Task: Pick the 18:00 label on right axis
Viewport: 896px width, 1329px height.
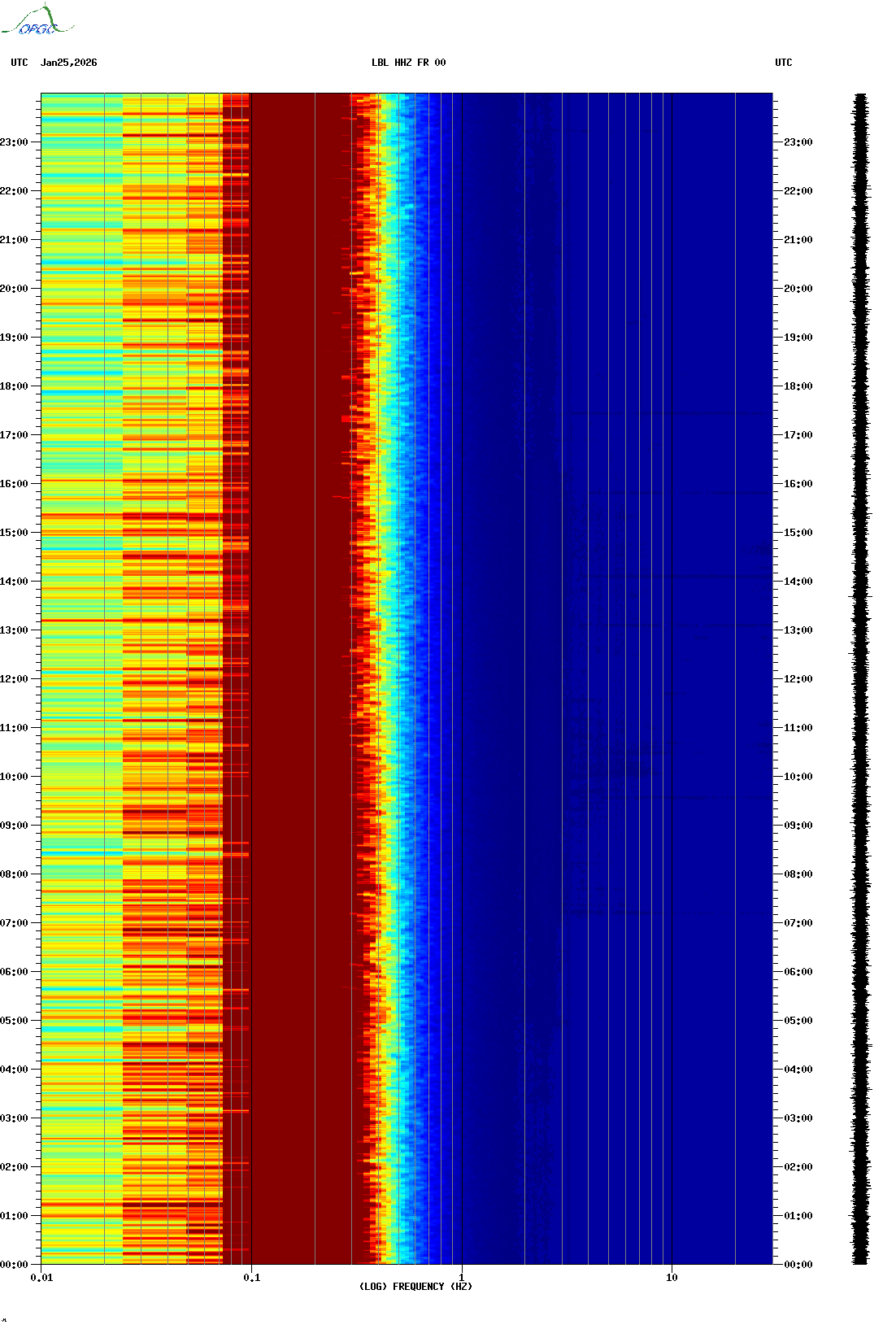Action: (798, 386)
